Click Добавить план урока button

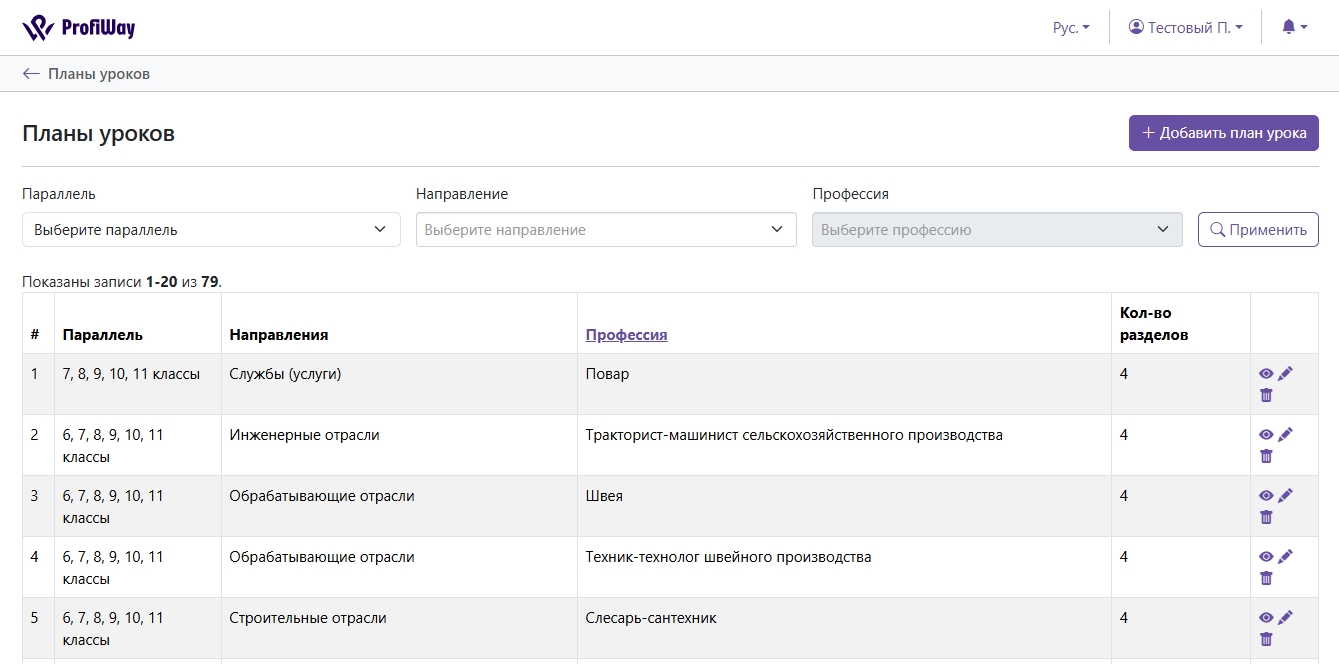1223,133
